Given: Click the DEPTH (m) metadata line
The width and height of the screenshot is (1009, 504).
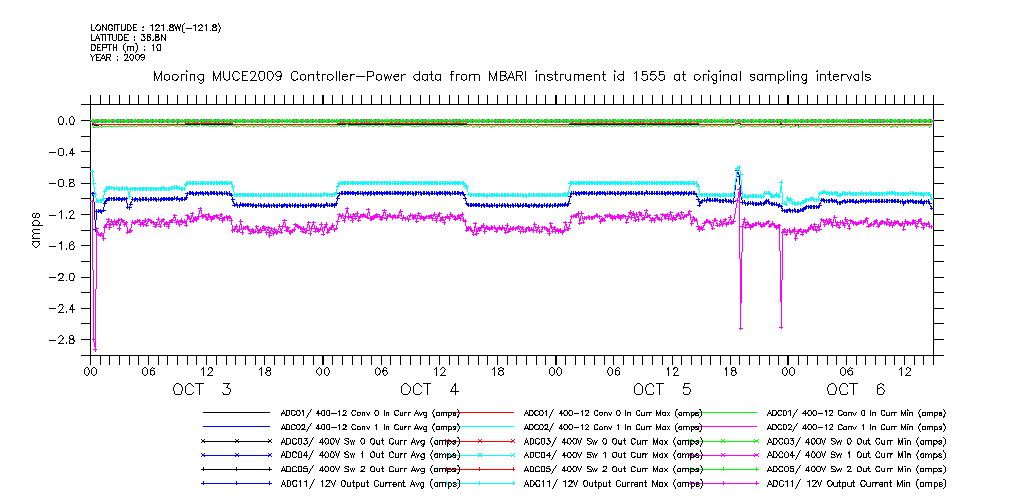Looking at the screenshot, I should click(x=126, y=47).
